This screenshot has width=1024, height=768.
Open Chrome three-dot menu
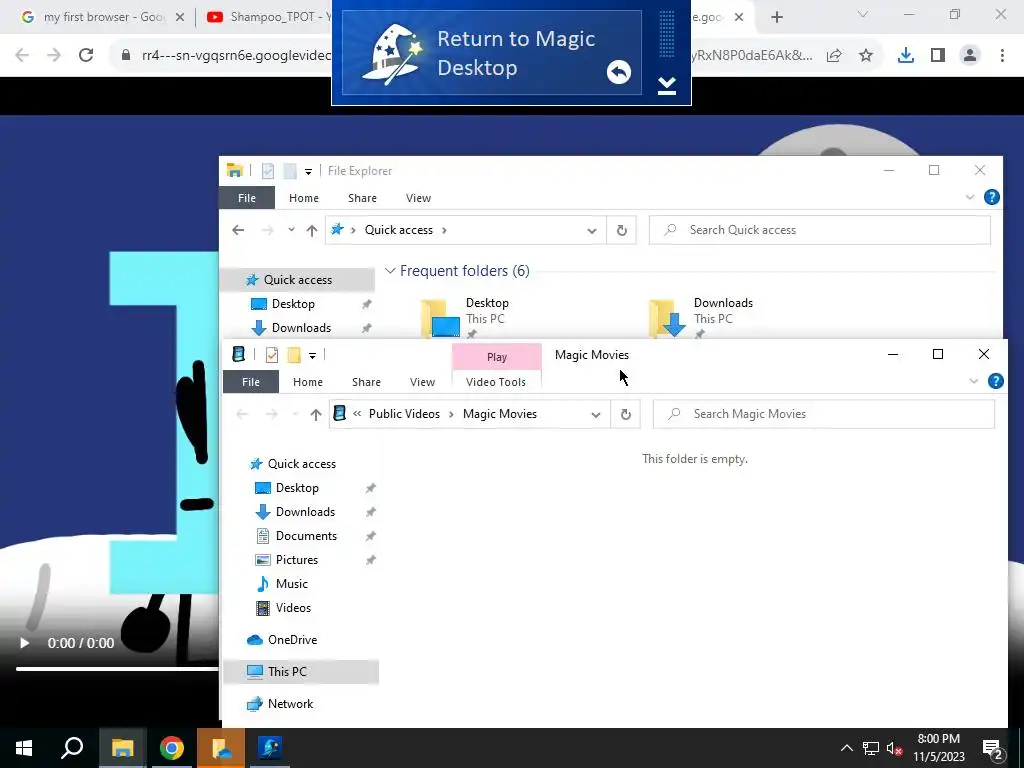[x=1002, y=56]
